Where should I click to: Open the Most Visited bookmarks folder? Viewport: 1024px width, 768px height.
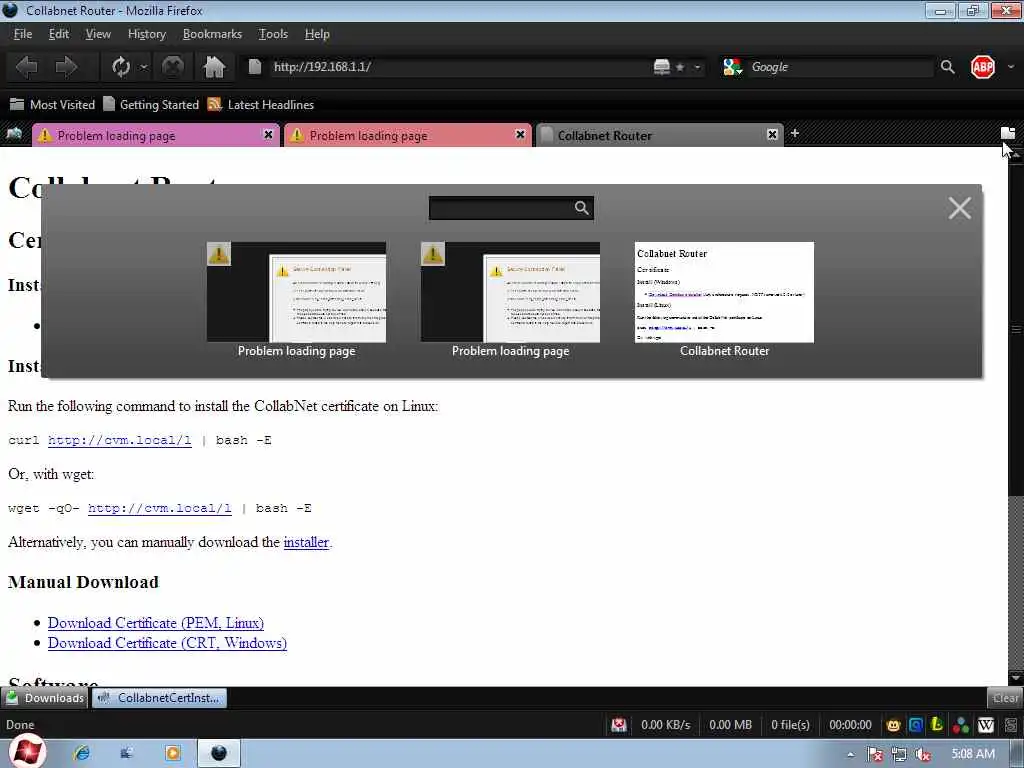[52, 104]
